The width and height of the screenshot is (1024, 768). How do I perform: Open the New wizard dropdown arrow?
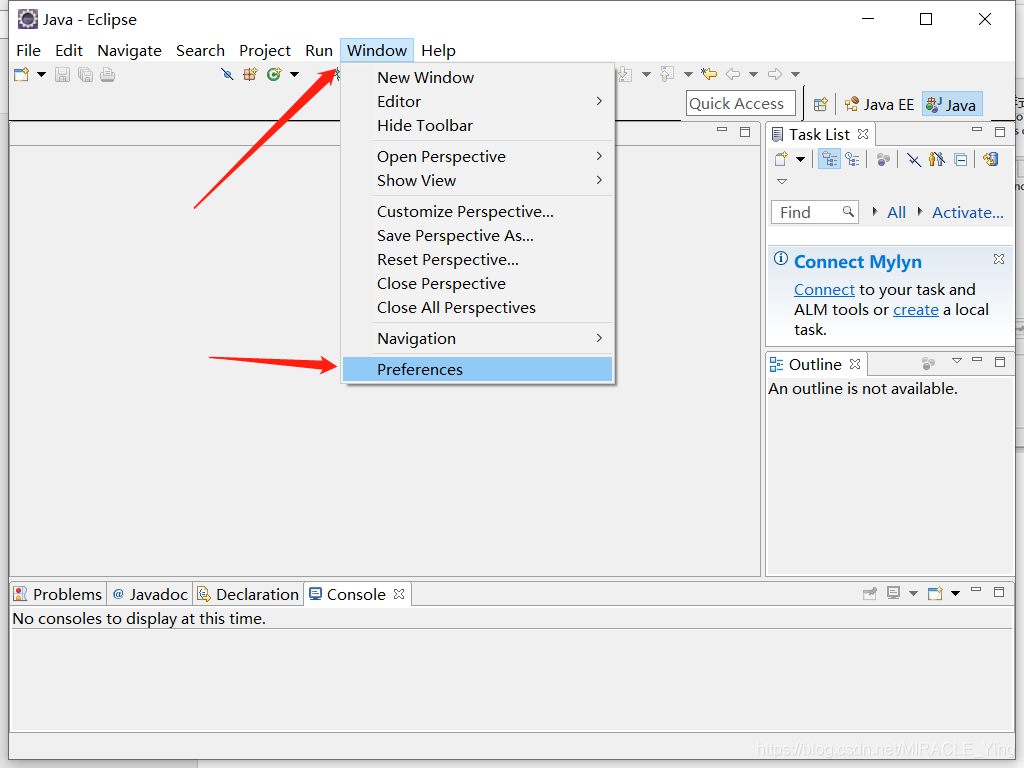click(41, 74)
